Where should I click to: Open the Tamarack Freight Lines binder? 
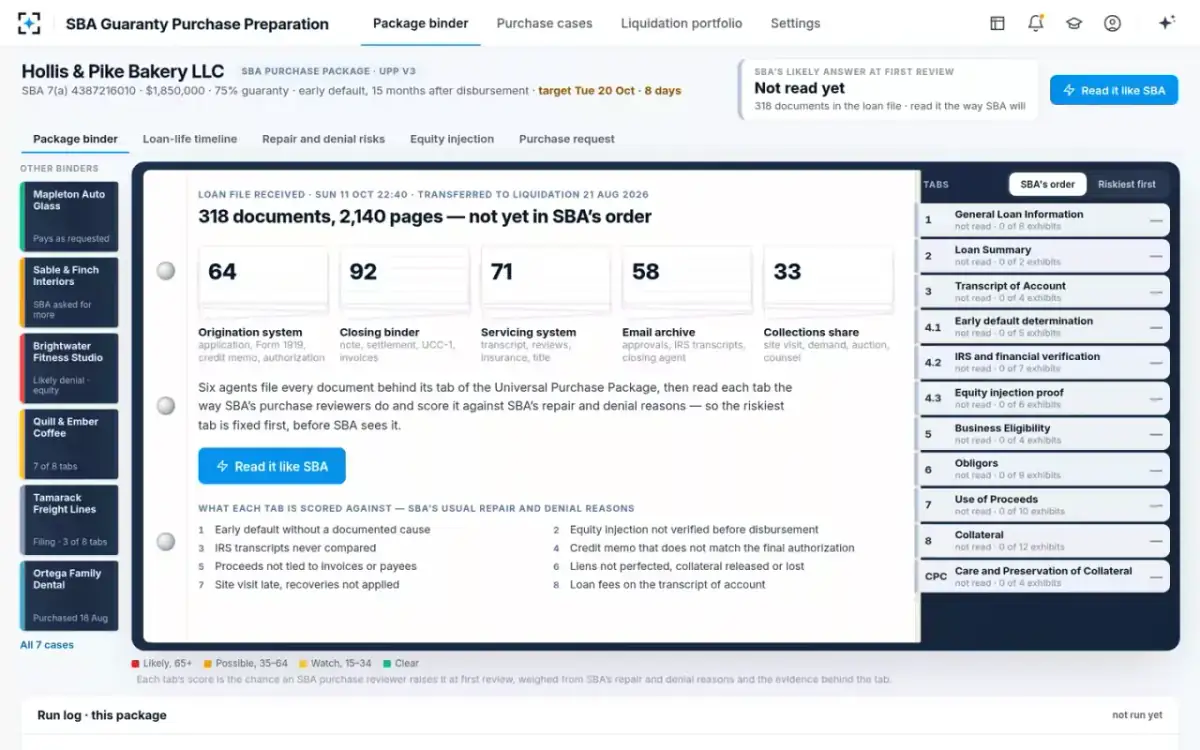tap(69, 520)
